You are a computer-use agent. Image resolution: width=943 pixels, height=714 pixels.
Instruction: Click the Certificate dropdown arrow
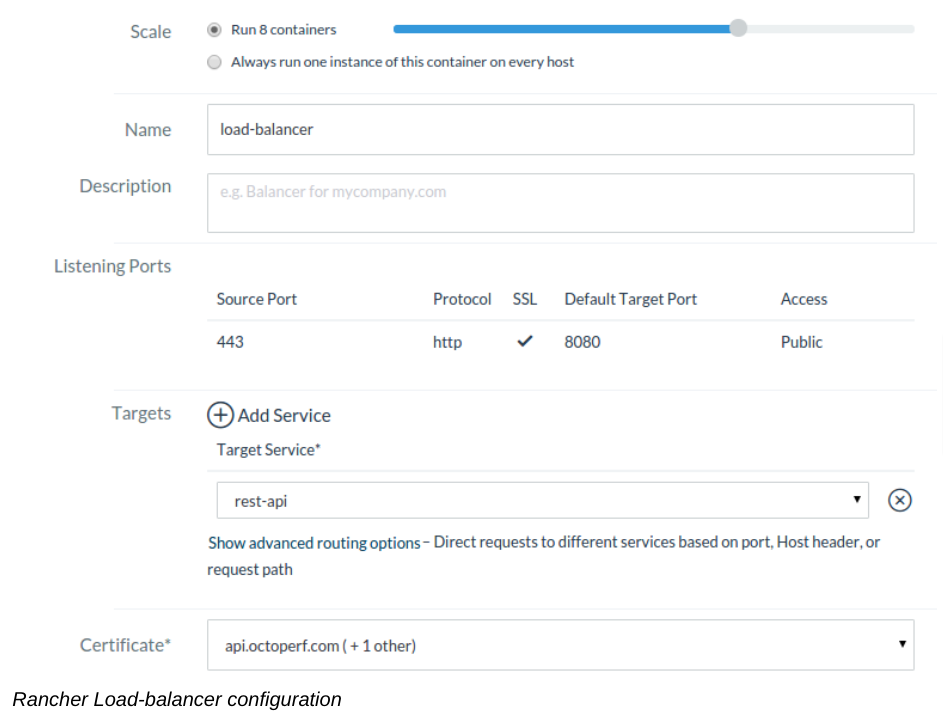coord(901,645)
